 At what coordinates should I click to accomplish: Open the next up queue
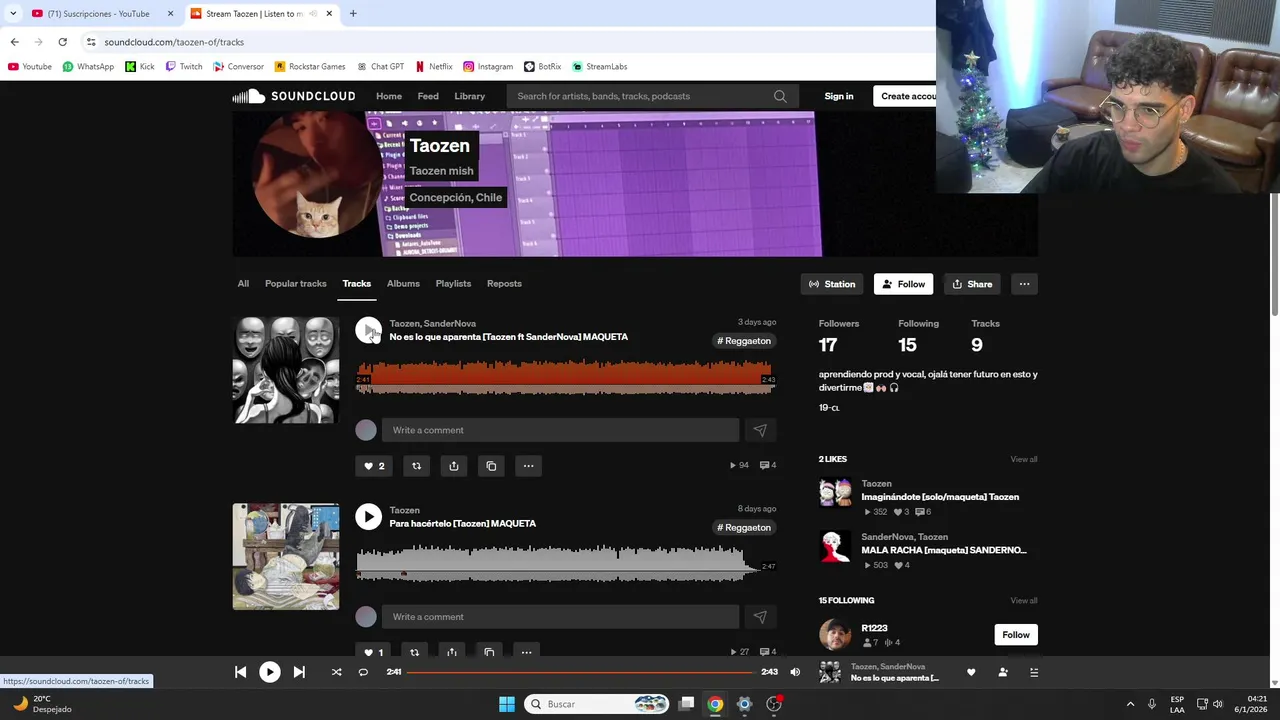1034,672
